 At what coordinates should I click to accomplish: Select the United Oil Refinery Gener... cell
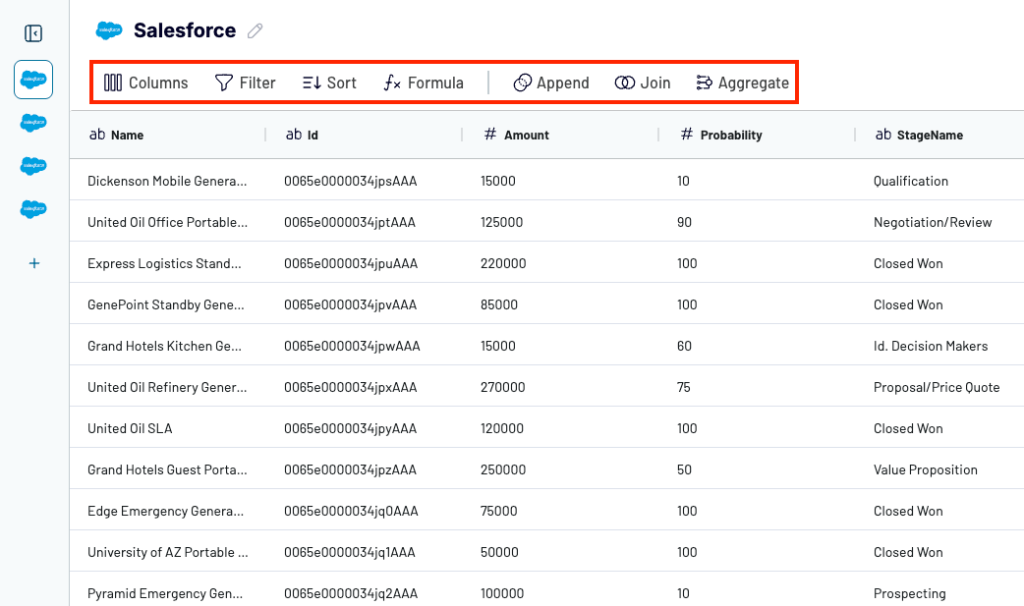click(x=167, y=387)
